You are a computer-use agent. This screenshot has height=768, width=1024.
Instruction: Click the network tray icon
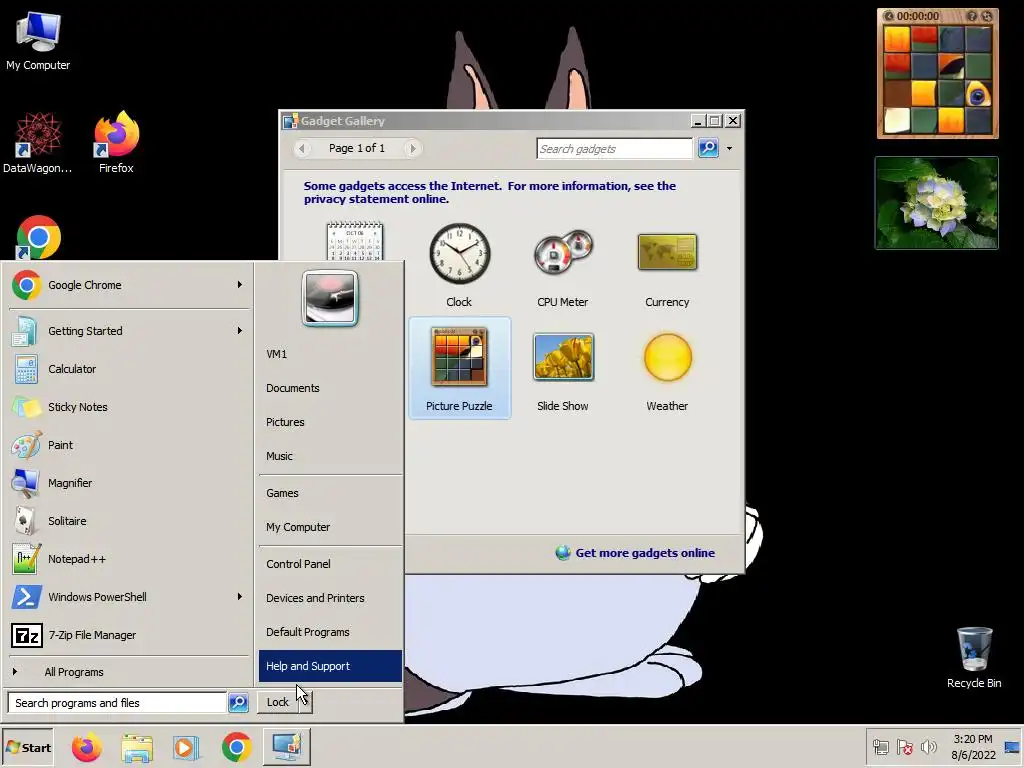click(881, 747)
